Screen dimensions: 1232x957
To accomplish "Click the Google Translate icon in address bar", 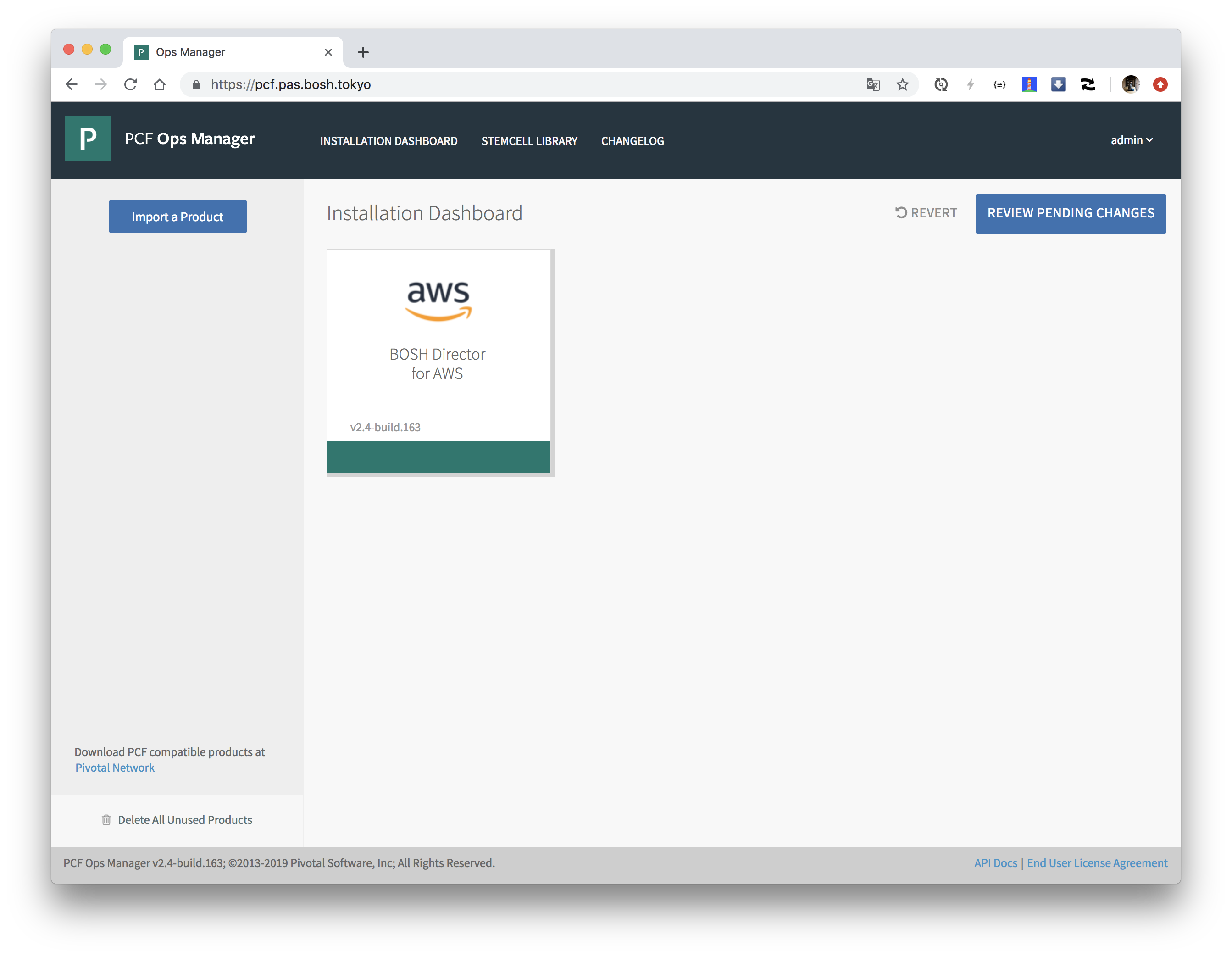I will [x=873, y=84].
